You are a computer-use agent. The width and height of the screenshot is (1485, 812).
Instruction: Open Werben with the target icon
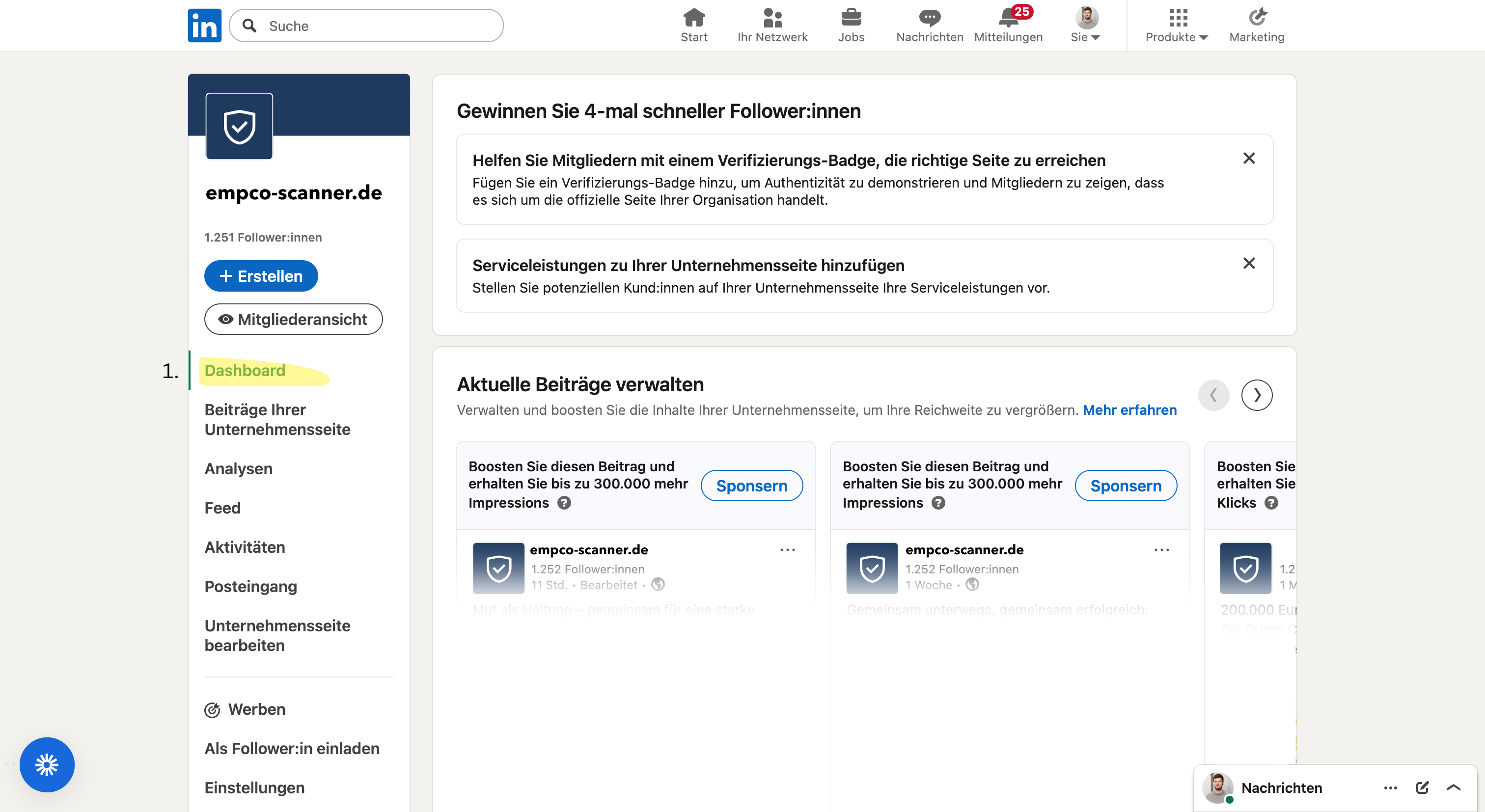coord(245,709)
